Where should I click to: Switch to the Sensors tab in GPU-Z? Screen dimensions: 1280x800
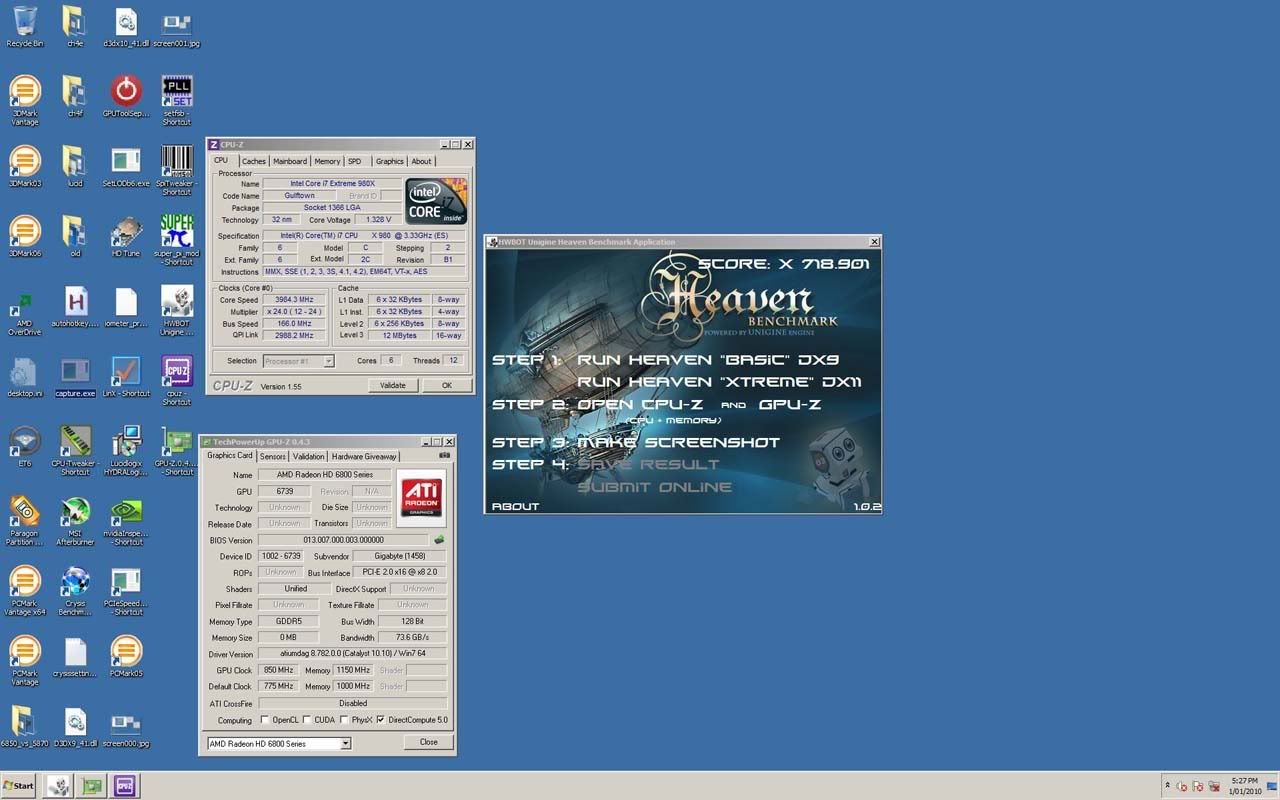pos(272,456)
